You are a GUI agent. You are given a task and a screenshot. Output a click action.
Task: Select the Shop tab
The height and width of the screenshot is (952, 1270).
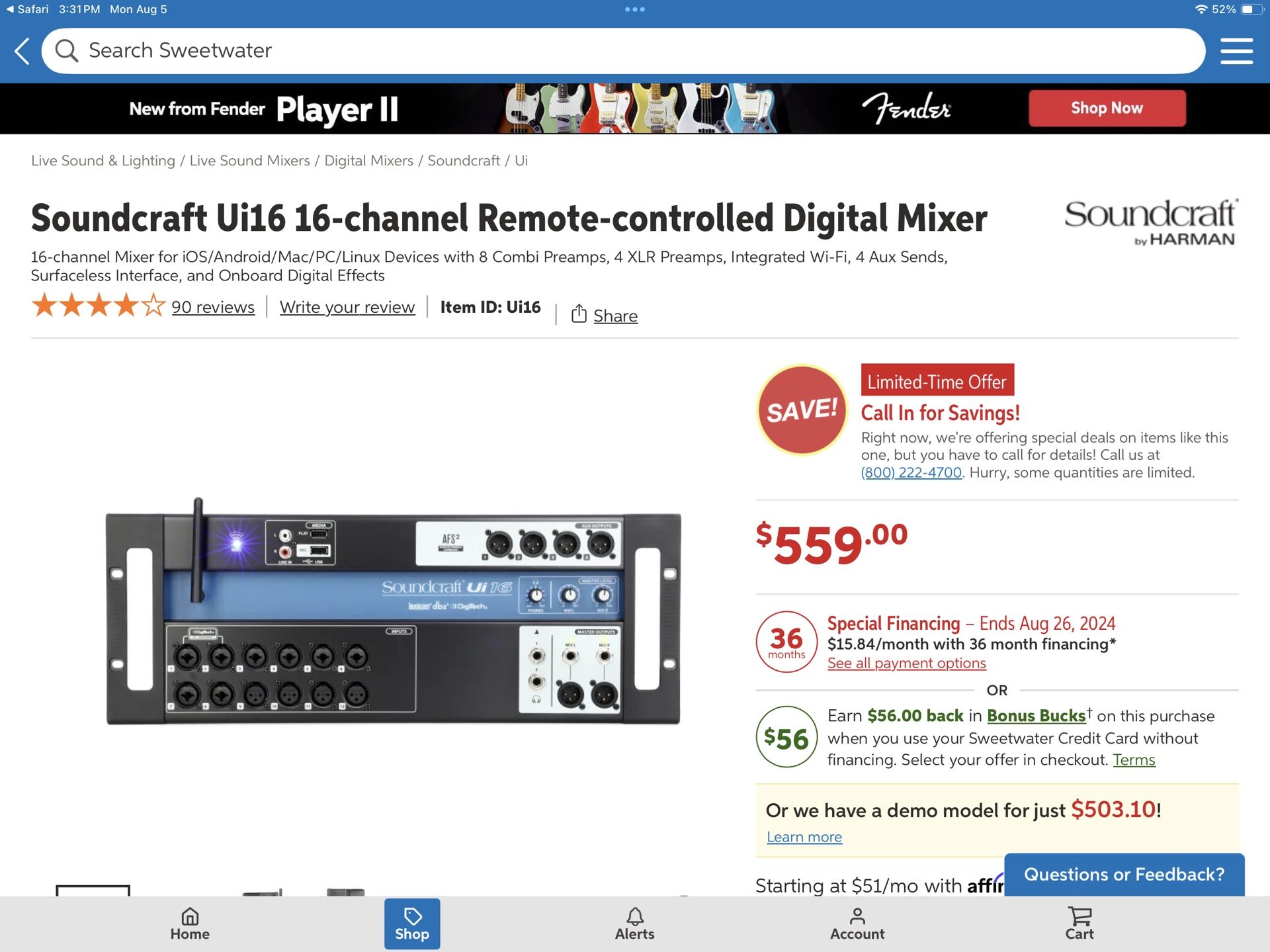(412, 924)
